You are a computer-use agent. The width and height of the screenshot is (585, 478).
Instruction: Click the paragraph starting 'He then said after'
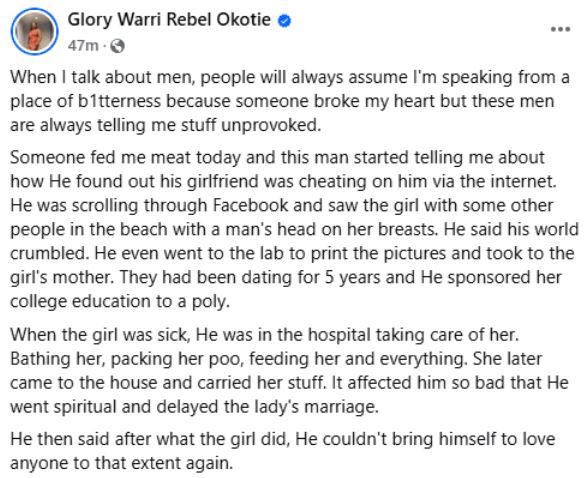282,451
